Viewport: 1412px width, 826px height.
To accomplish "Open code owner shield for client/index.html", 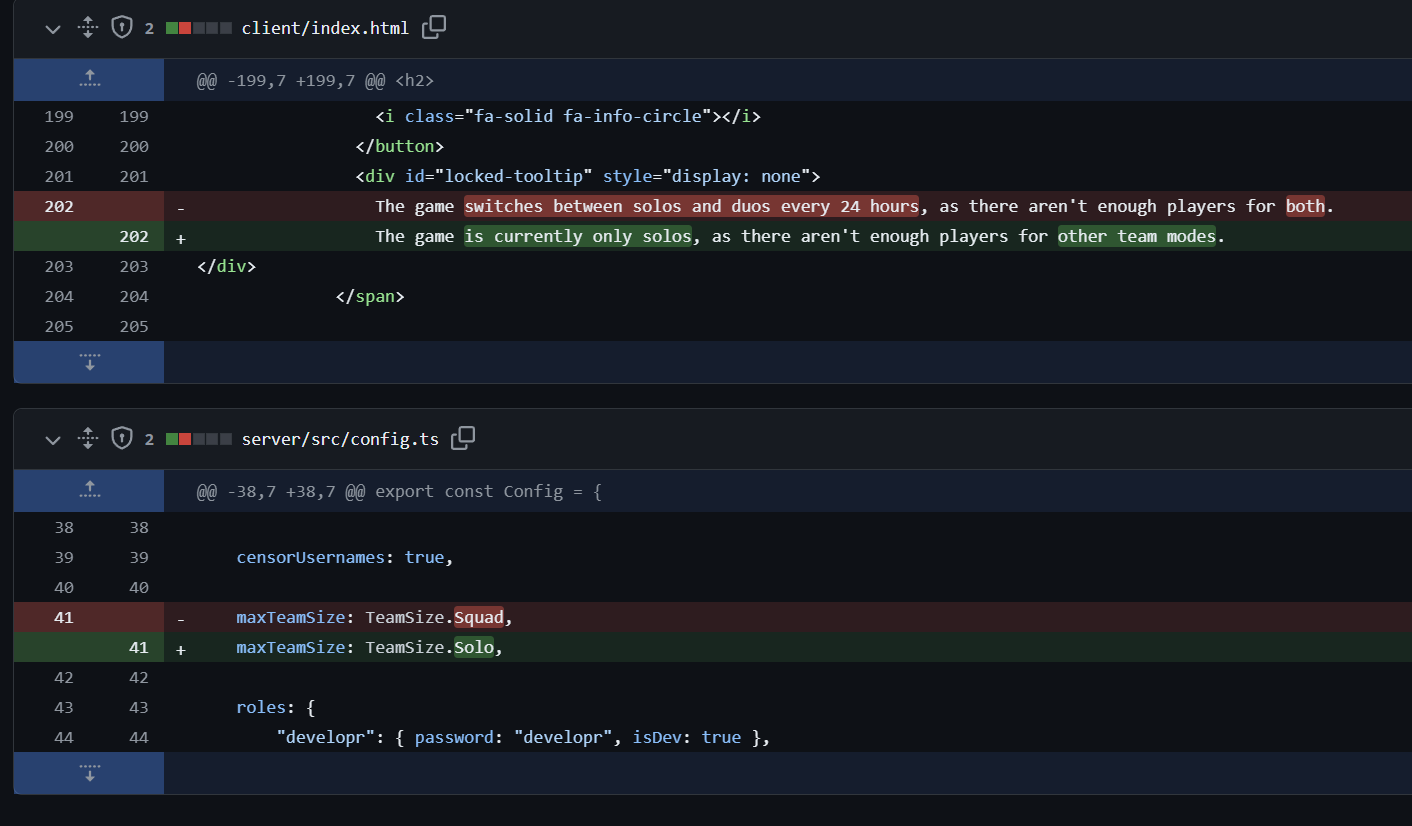I will tap(122, 28).
